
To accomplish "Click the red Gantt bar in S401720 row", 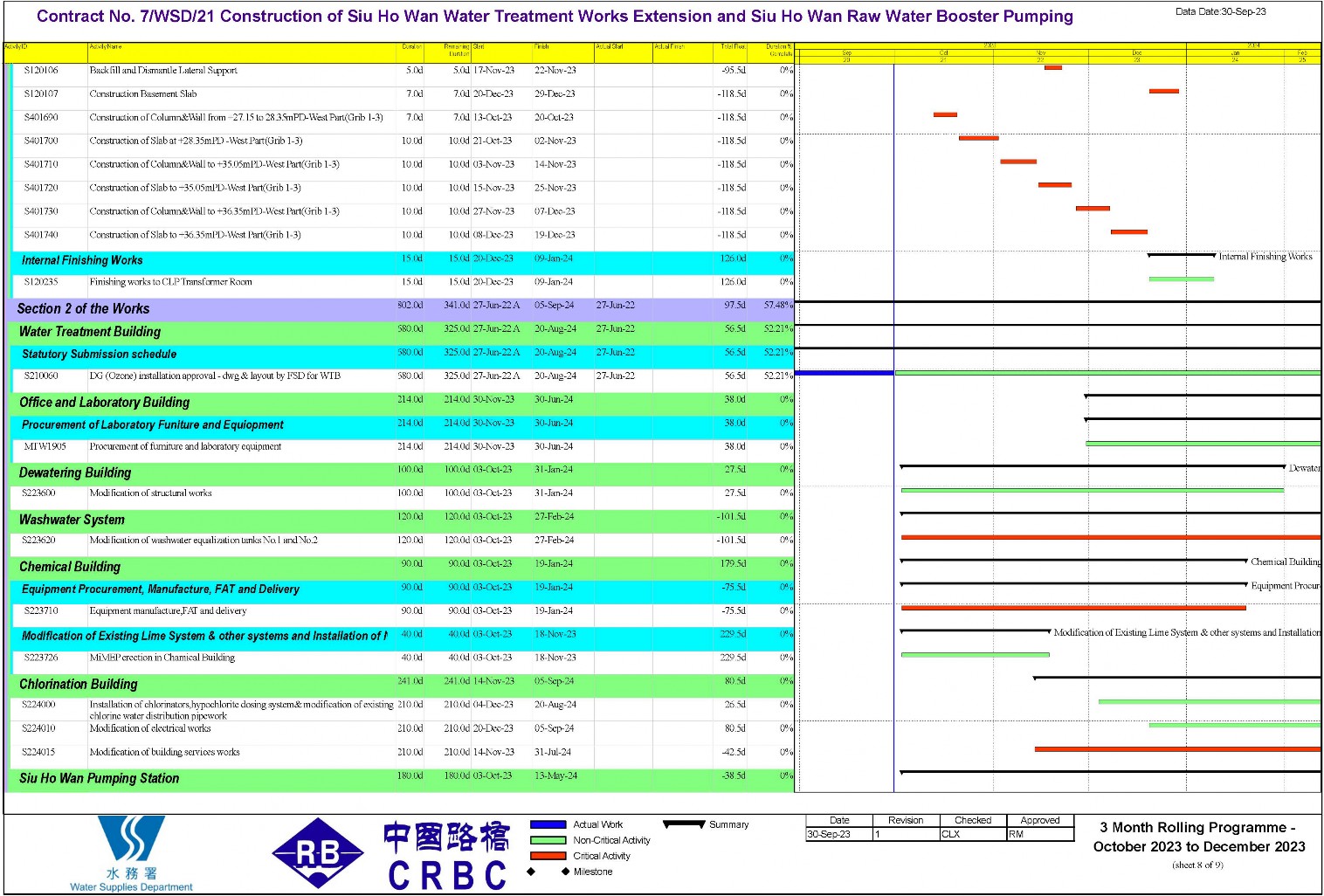I will coord(1055,186).
